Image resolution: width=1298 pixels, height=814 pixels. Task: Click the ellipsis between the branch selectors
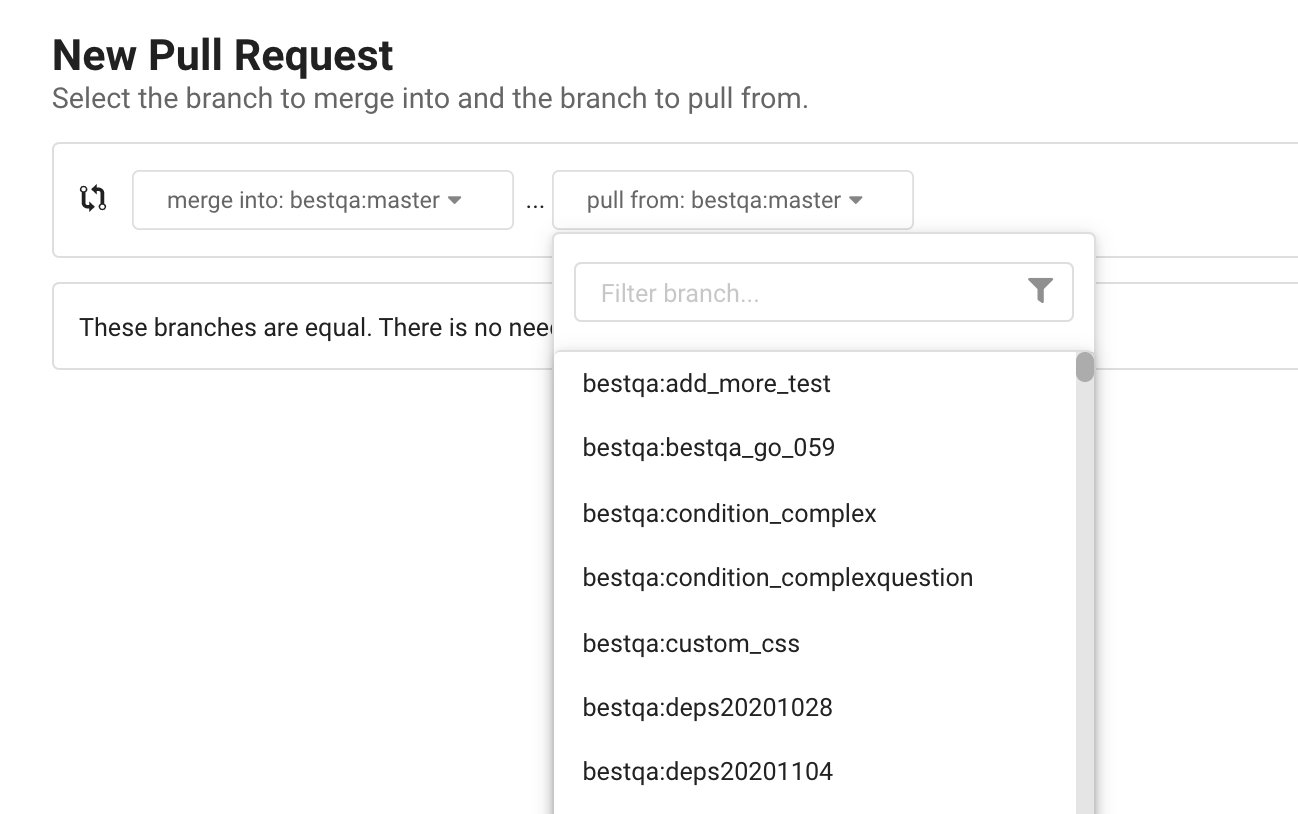click(x=535, y=201)
